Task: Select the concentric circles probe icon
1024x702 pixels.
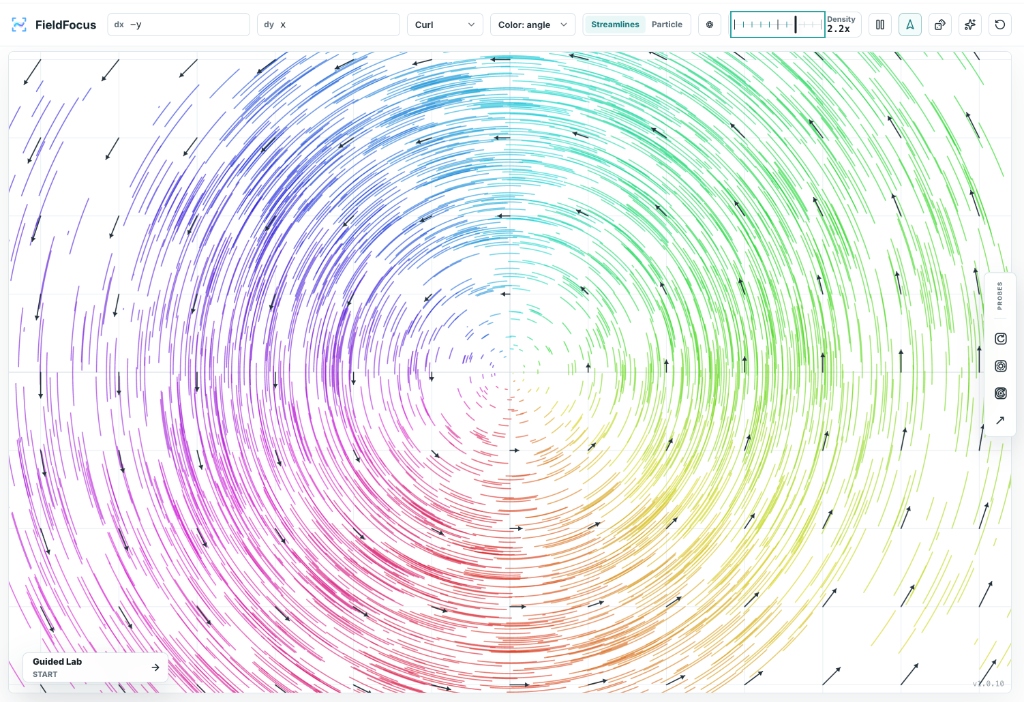Action: tap(1000, 366)
